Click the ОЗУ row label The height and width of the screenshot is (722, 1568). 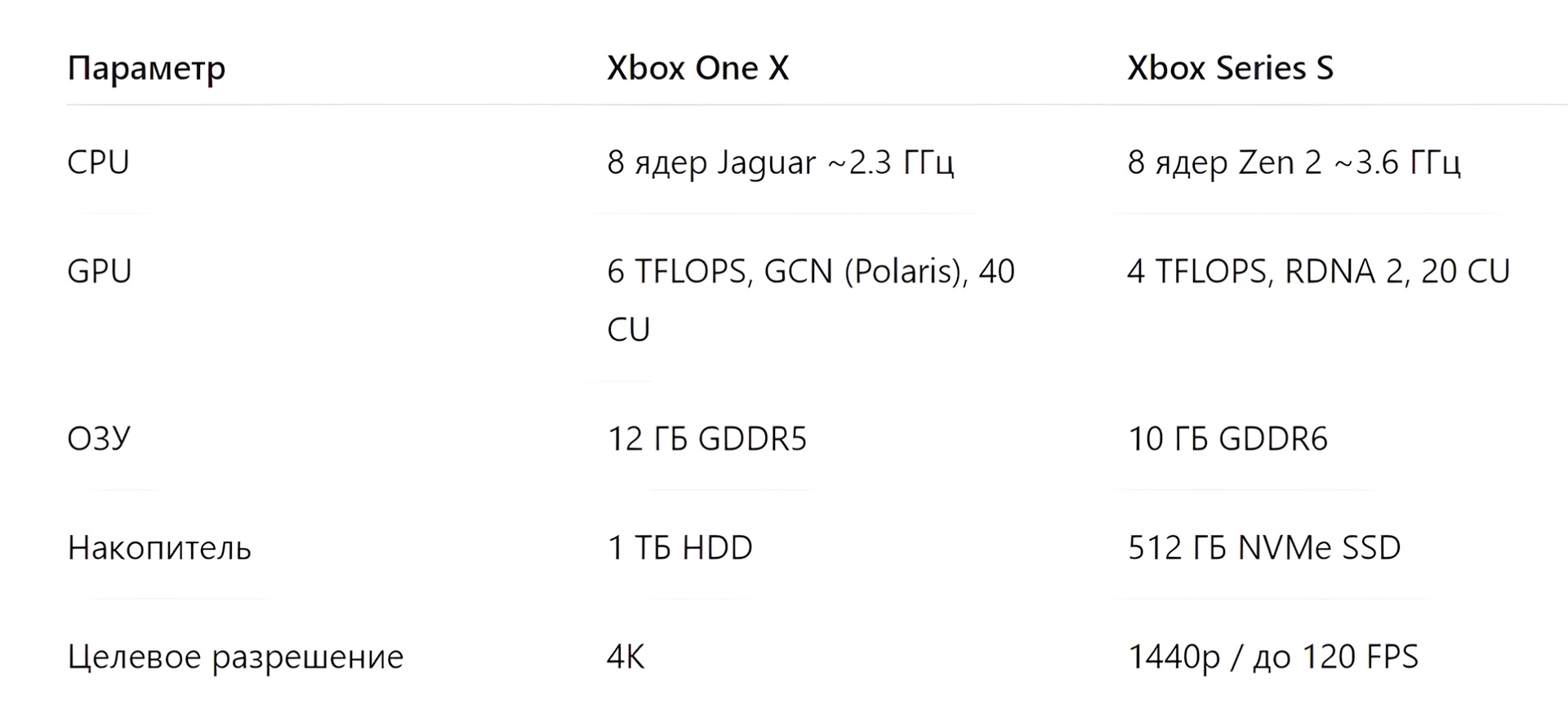click(x=98, y=439)
